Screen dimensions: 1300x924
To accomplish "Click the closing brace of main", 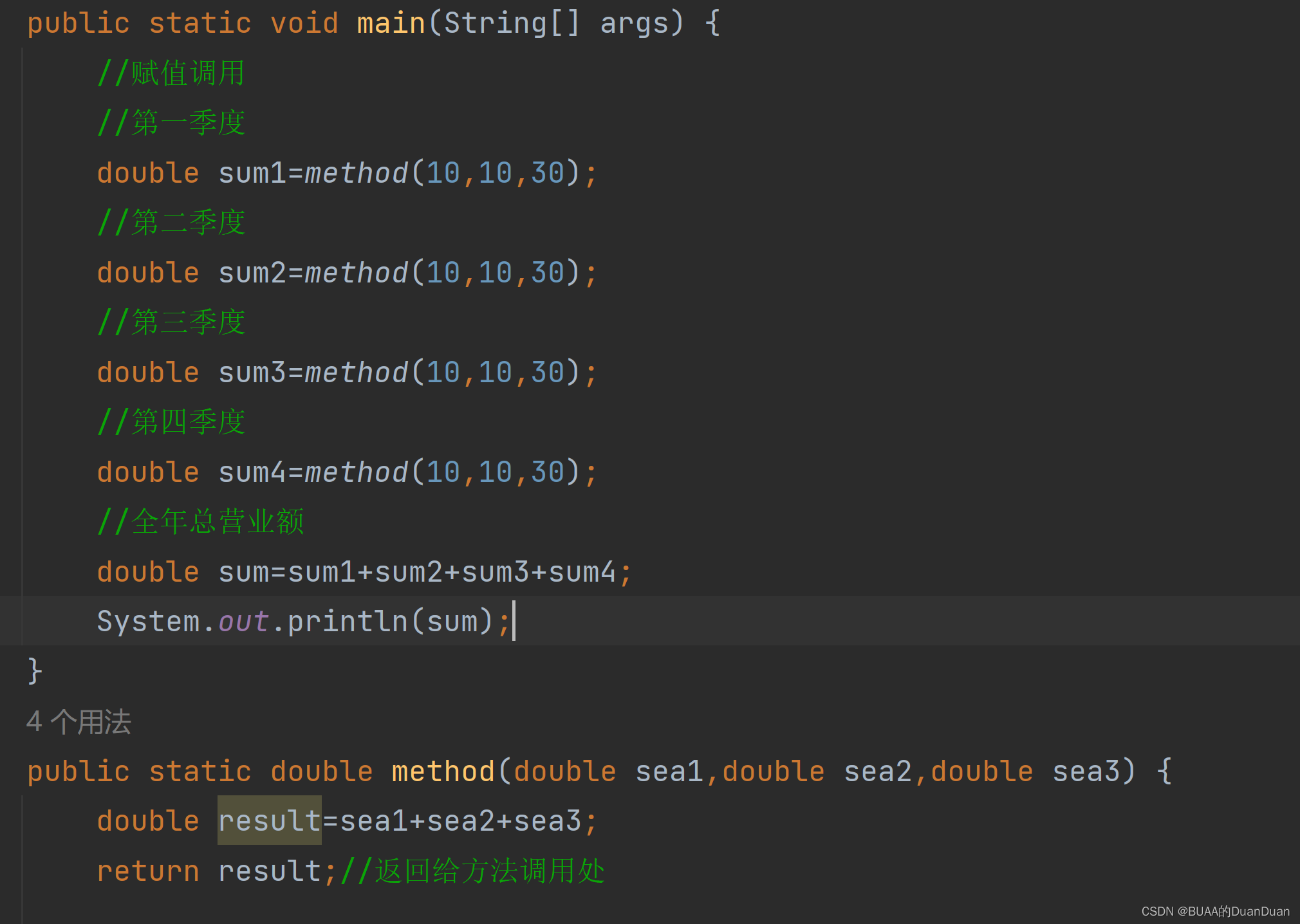I will 35,671.
